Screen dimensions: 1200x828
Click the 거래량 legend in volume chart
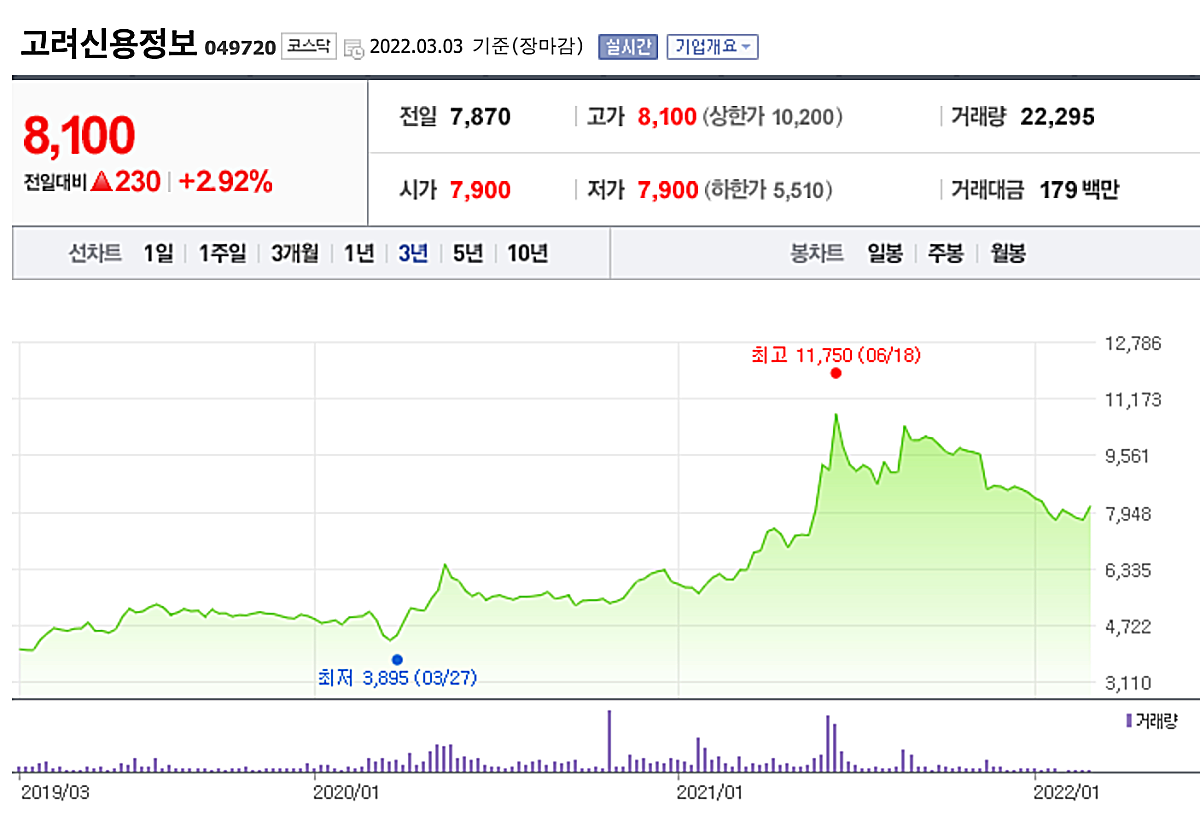click(1152, 720)
